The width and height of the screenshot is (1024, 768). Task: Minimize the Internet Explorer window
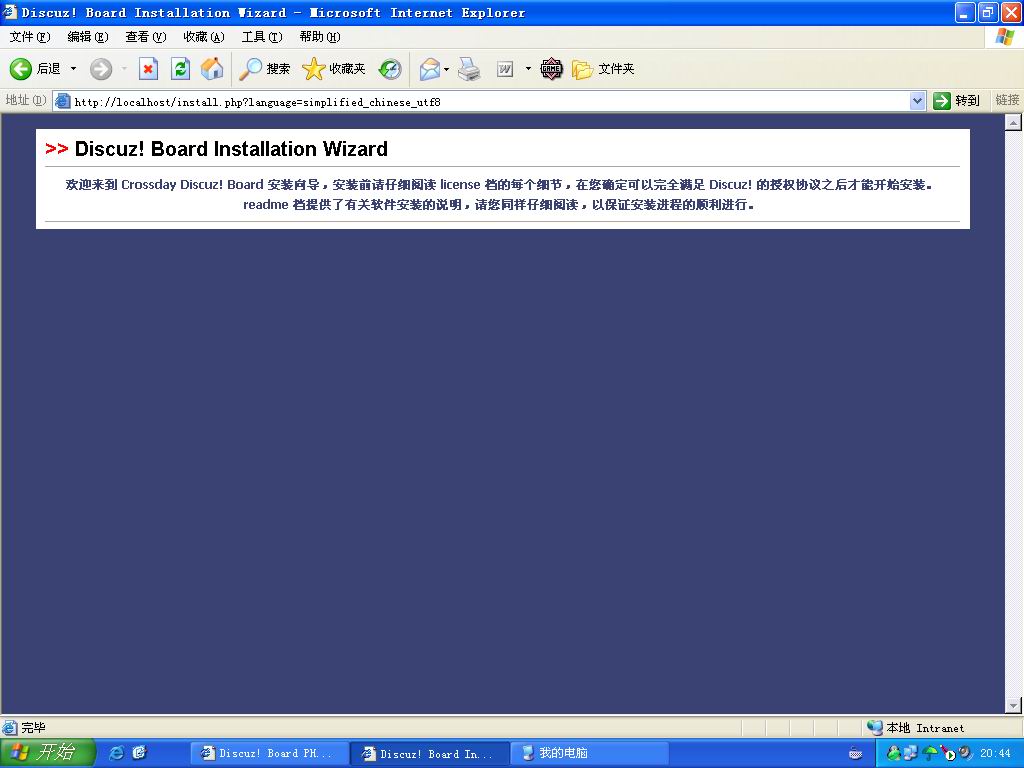click(965, 12)
